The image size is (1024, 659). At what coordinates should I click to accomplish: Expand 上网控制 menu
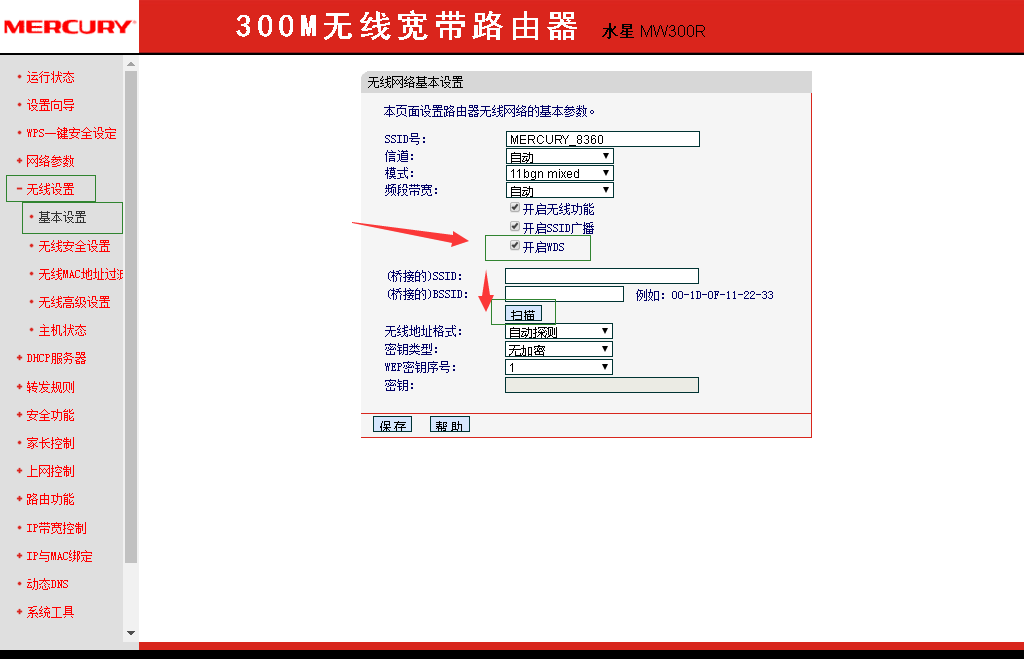tap(50, 472)
